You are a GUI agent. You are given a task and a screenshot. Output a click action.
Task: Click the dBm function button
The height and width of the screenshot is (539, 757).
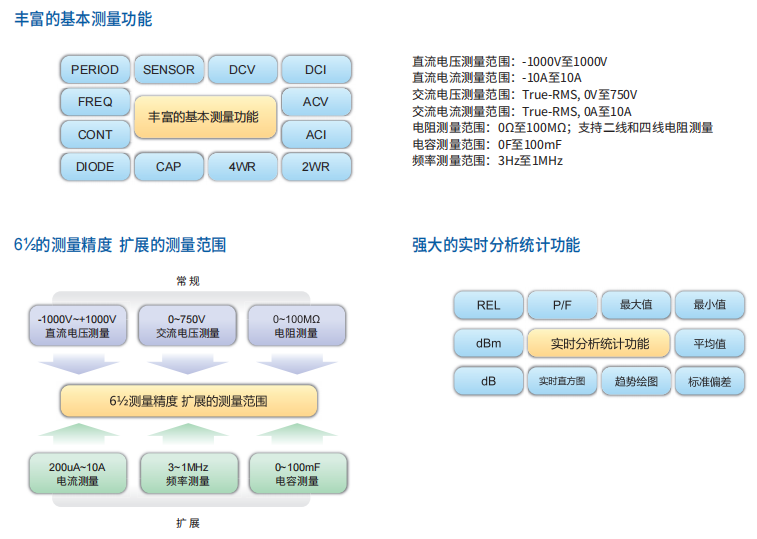click(x=488, y=344)
